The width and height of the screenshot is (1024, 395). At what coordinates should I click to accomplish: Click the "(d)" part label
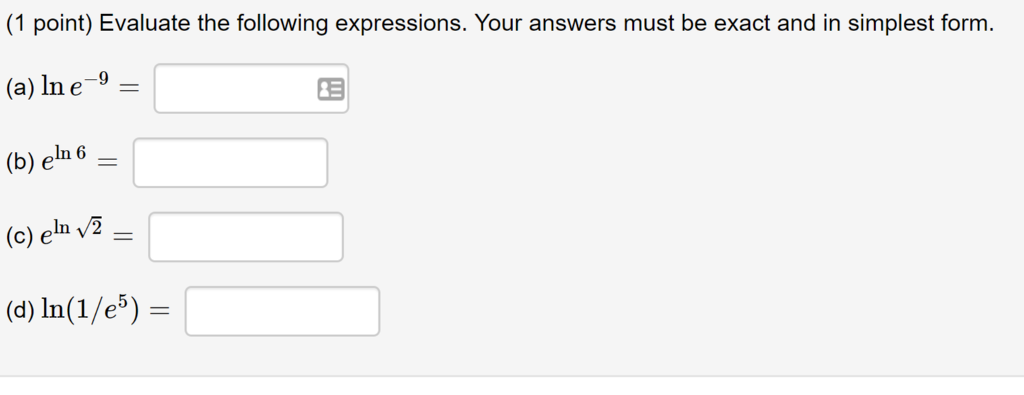click(20, 311)
